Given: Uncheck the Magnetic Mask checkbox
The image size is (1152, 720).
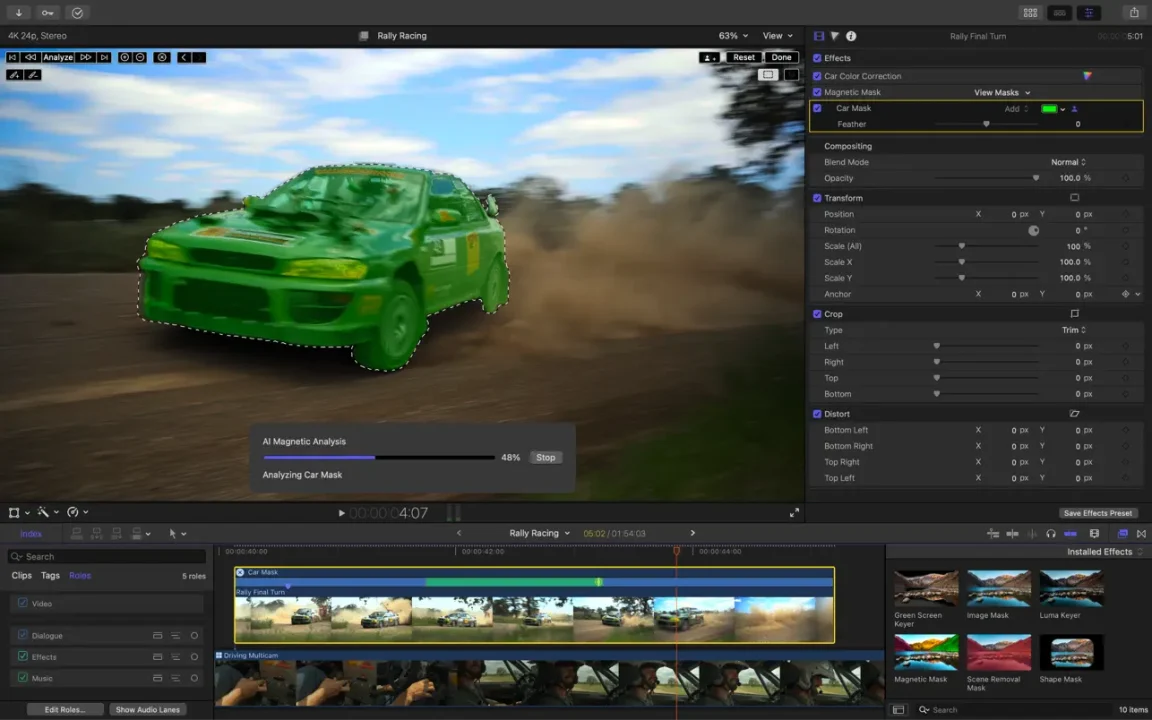Looking at the screenshot, I should click(x=817, y=92).
